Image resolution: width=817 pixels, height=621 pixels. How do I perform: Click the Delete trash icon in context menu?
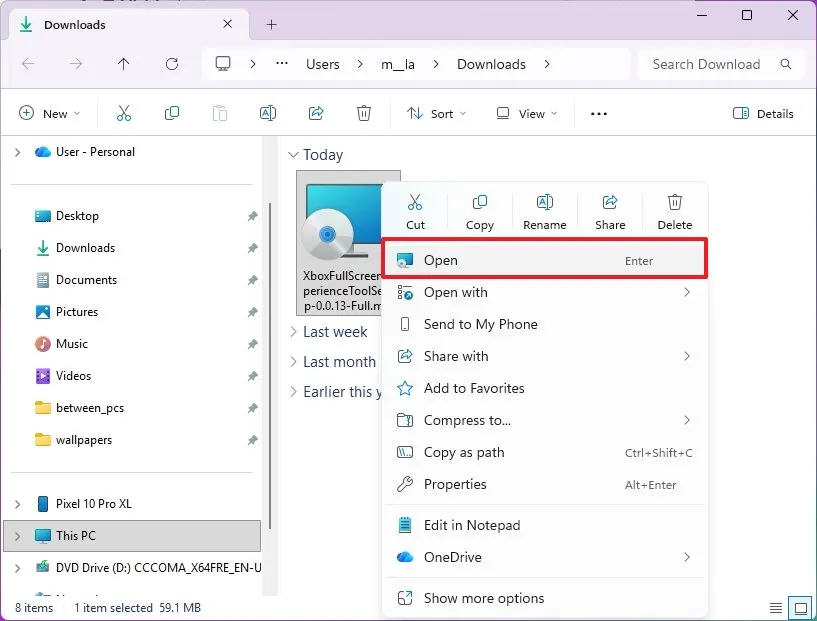point(675,211)
